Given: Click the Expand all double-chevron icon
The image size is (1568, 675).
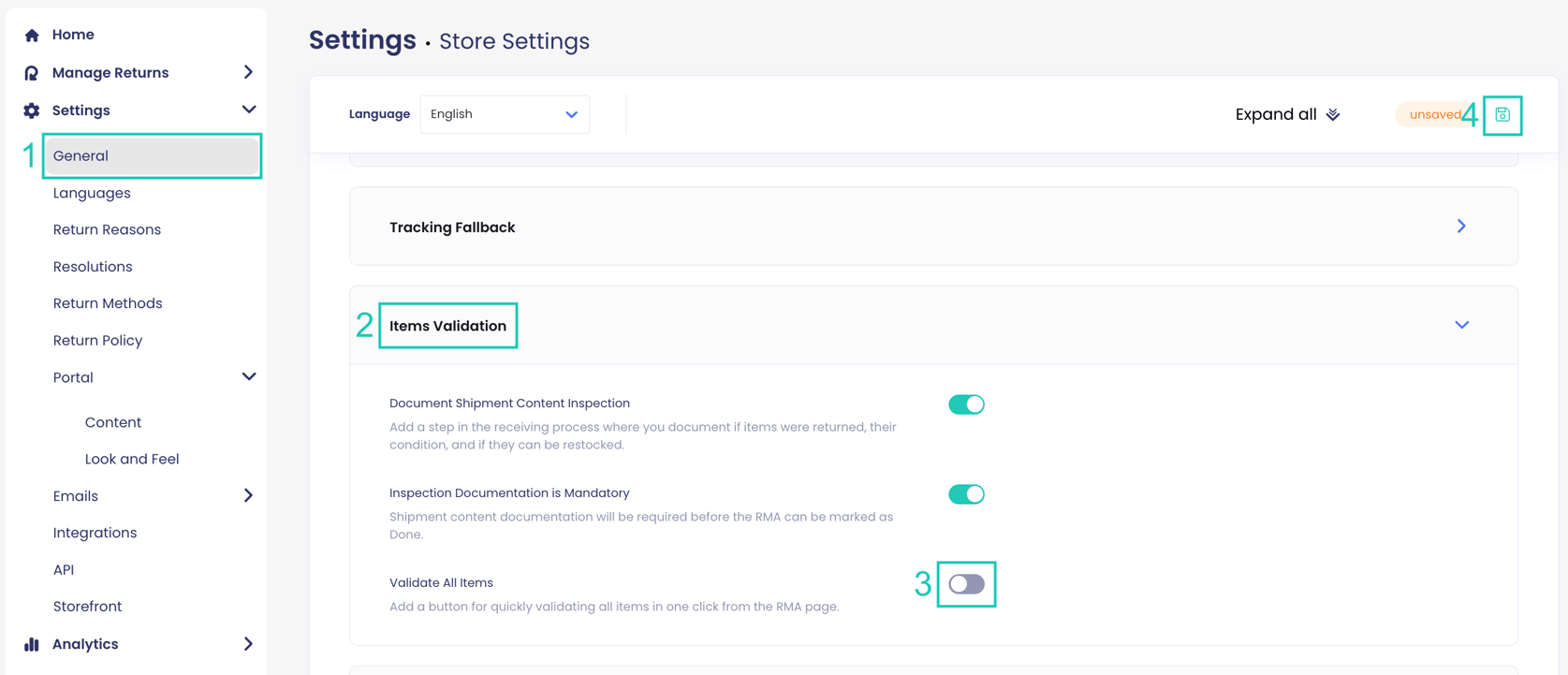Looking at the screenshot, I should pyautogui.click(x=1333, y=115).
